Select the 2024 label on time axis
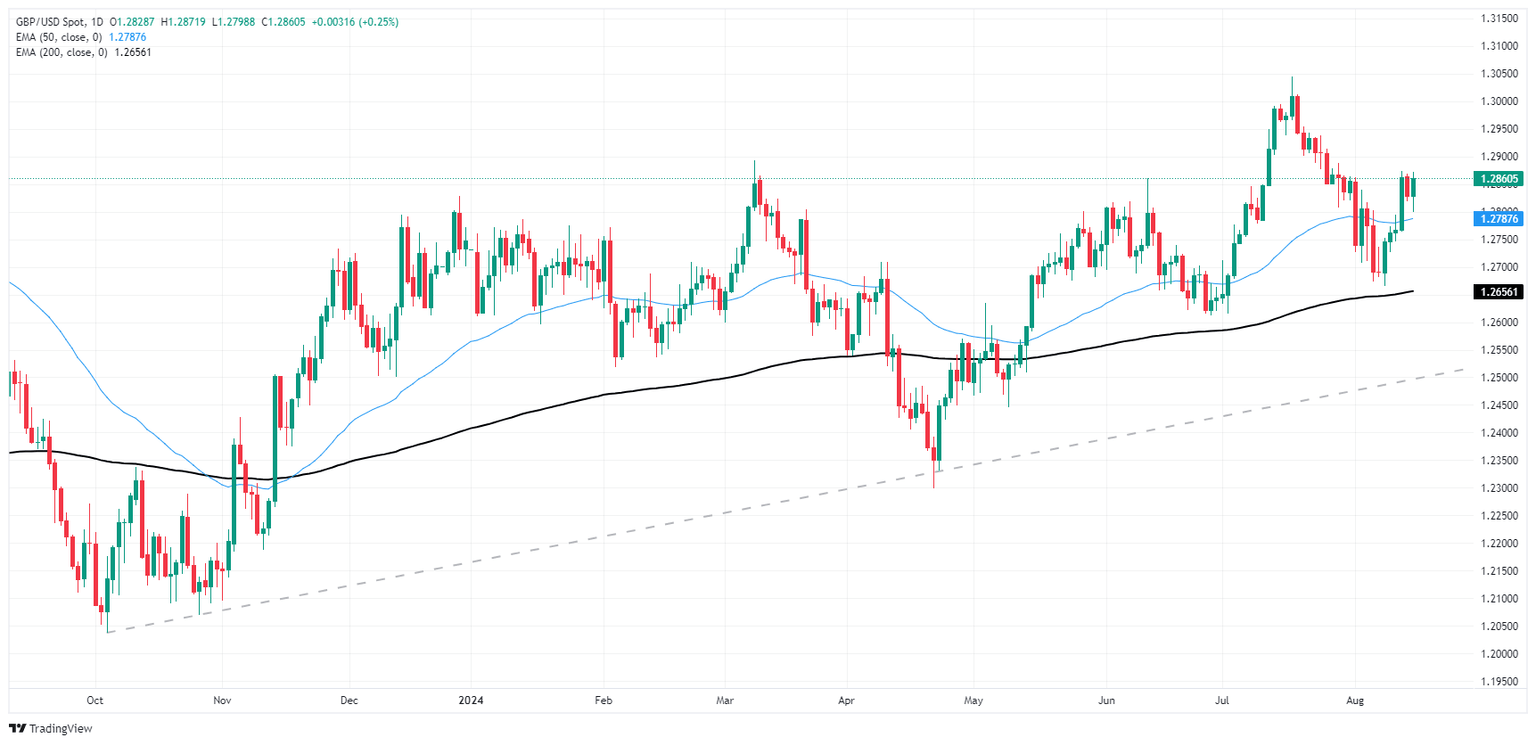The width and height of the screenshot is (1536, 744). coord(470,701)
